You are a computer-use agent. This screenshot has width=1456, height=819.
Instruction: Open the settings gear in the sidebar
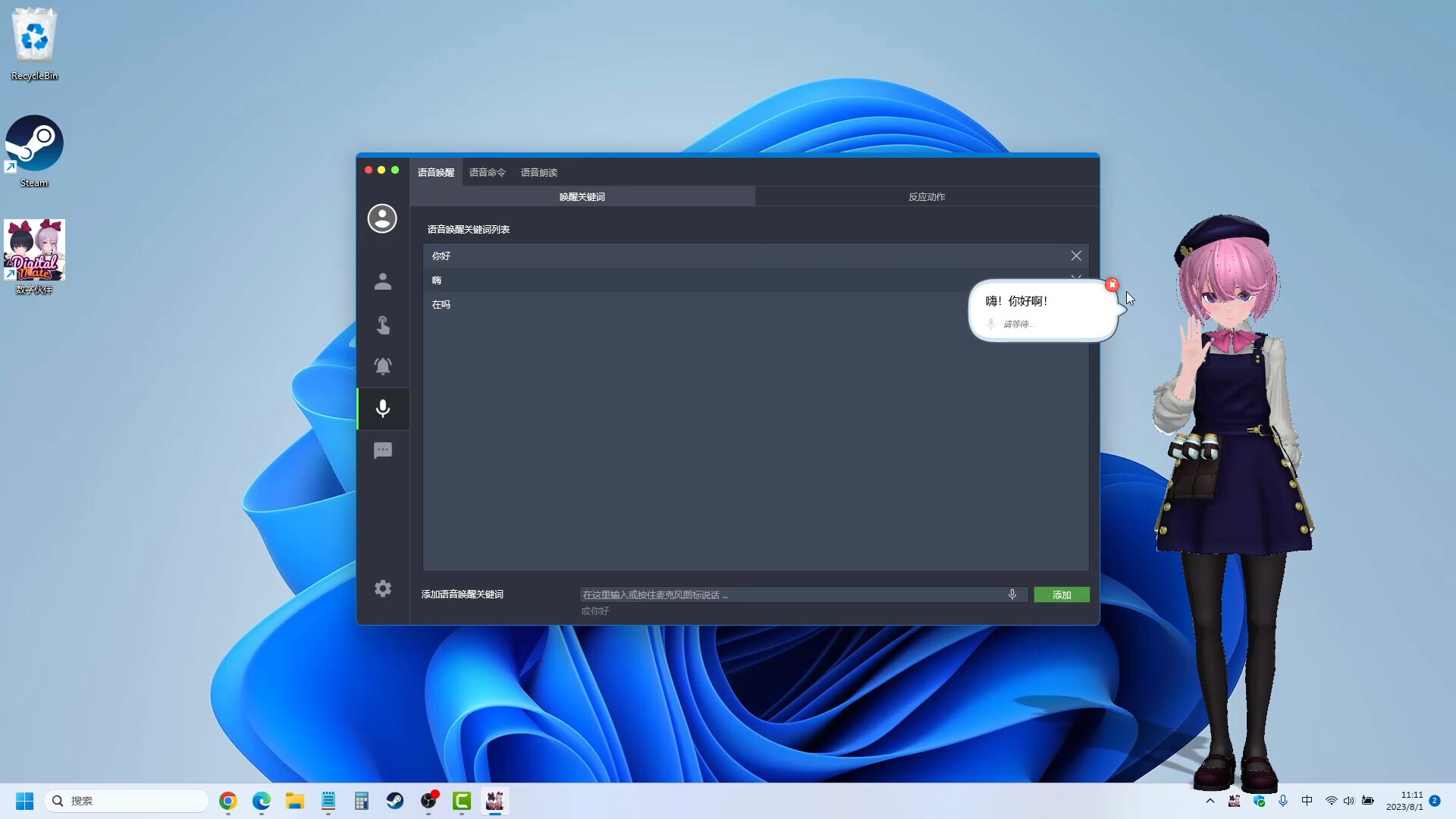[382, 588]
